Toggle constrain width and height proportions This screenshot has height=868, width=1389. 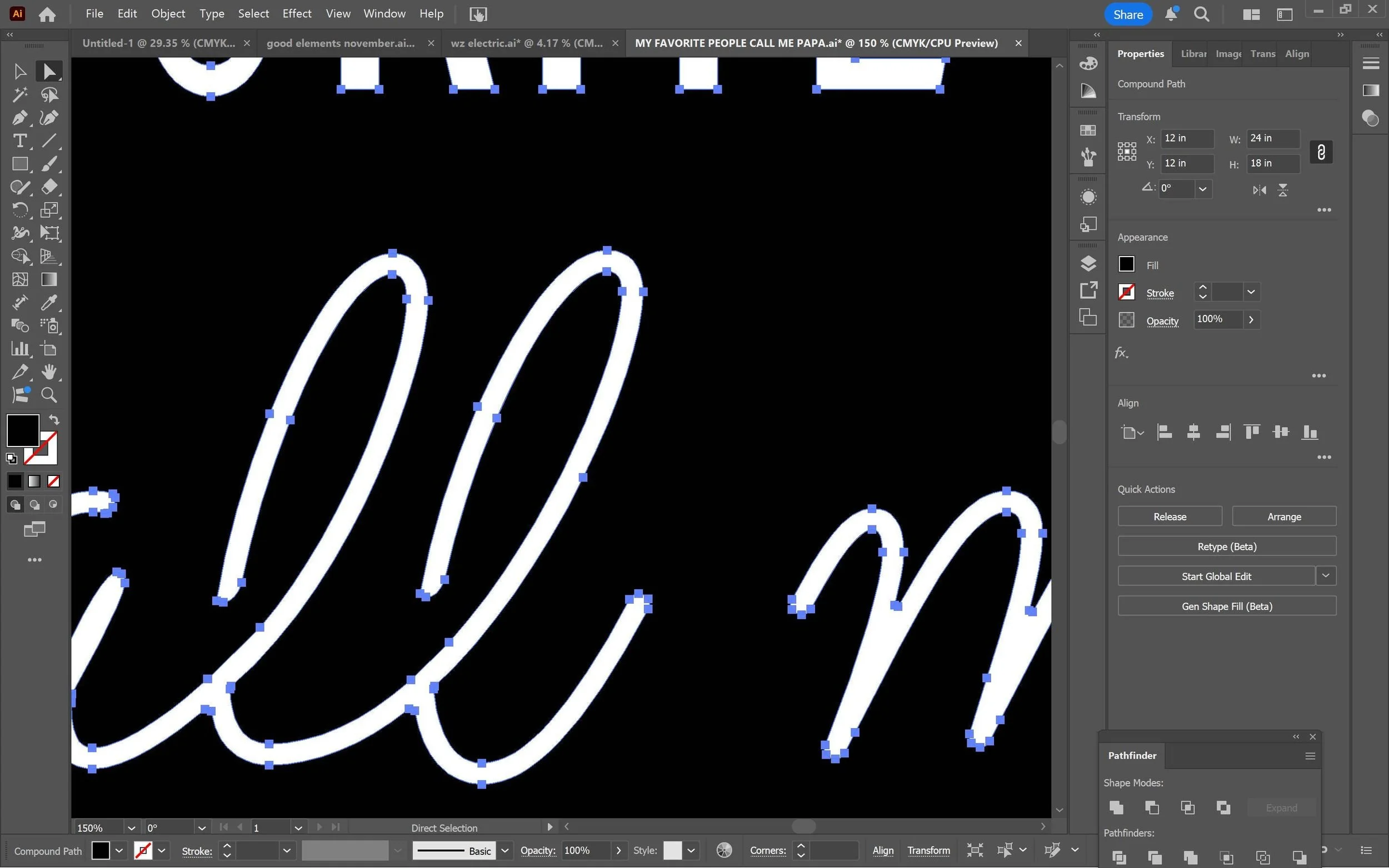[1321, 152]
